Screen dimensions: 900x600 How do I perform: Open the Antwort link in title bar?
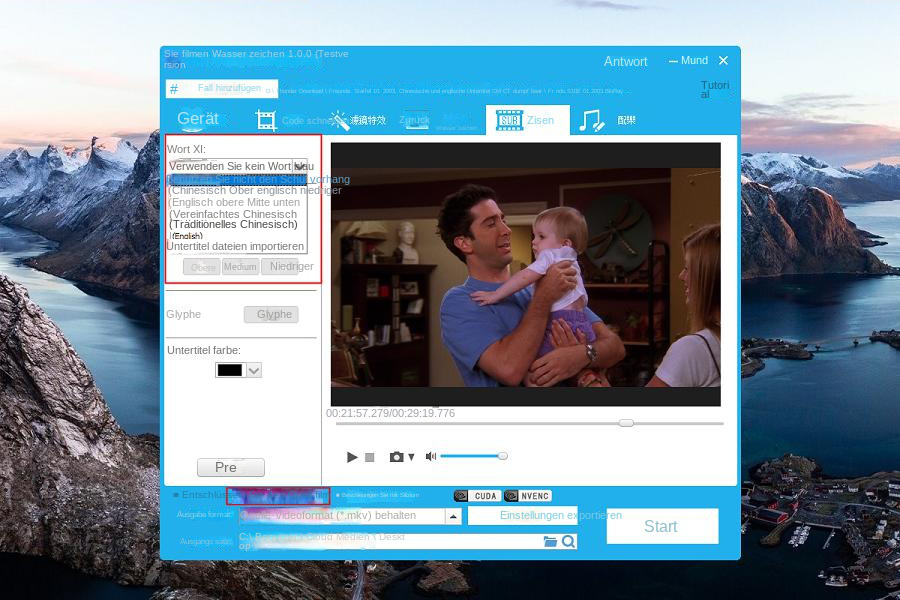(x=625, y=61)
